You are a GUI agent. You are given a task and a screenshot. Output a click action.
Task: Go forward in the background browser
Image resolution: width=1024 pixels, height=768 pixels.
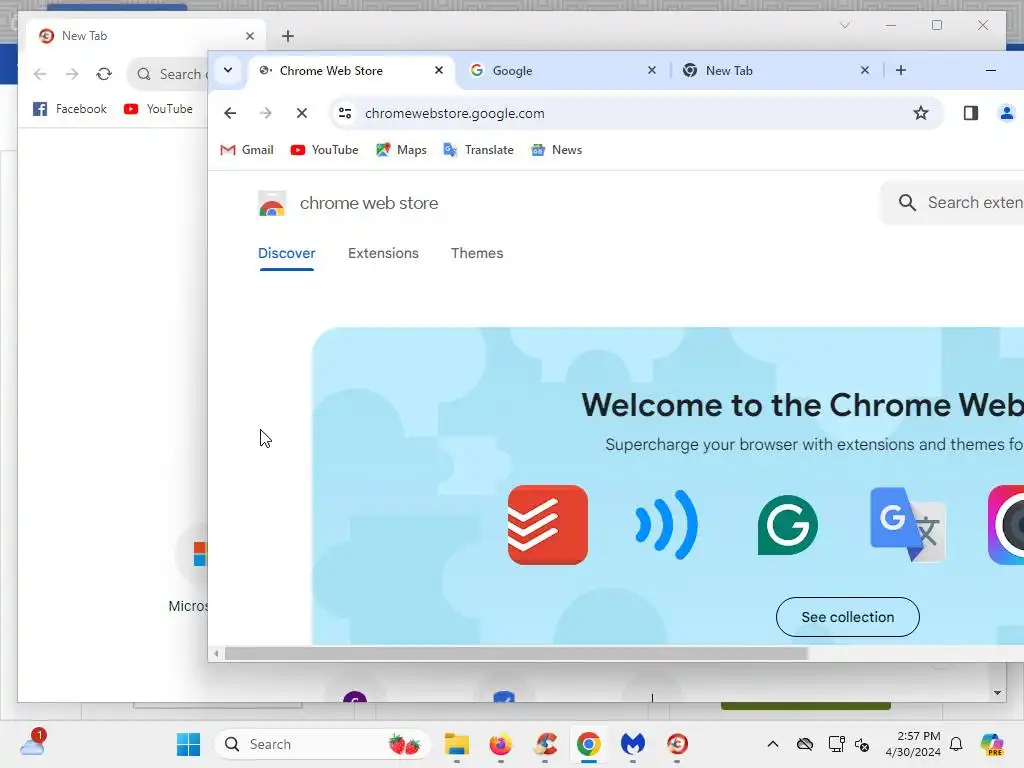tap(72, 74)
